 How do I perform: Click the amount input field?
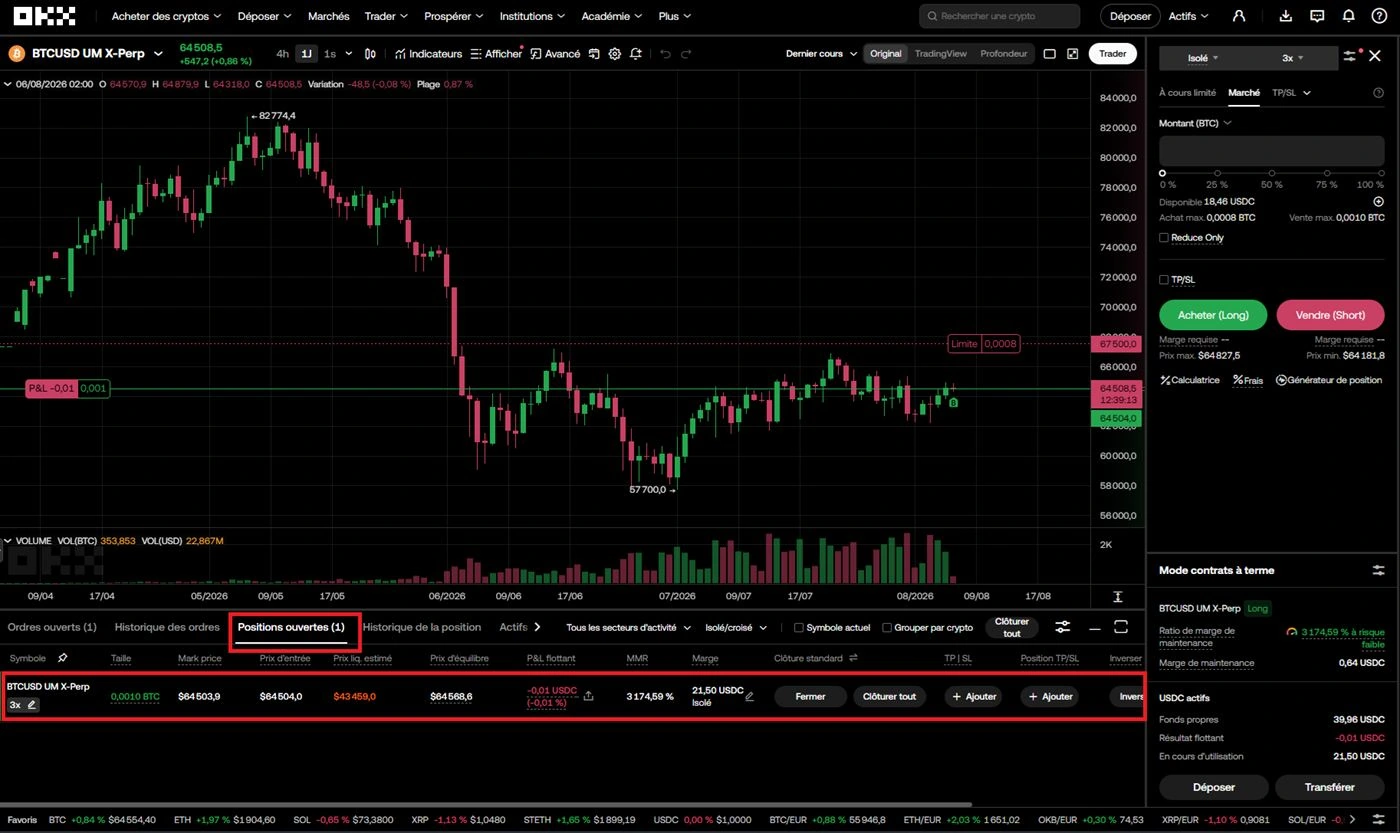(1272, 151)
